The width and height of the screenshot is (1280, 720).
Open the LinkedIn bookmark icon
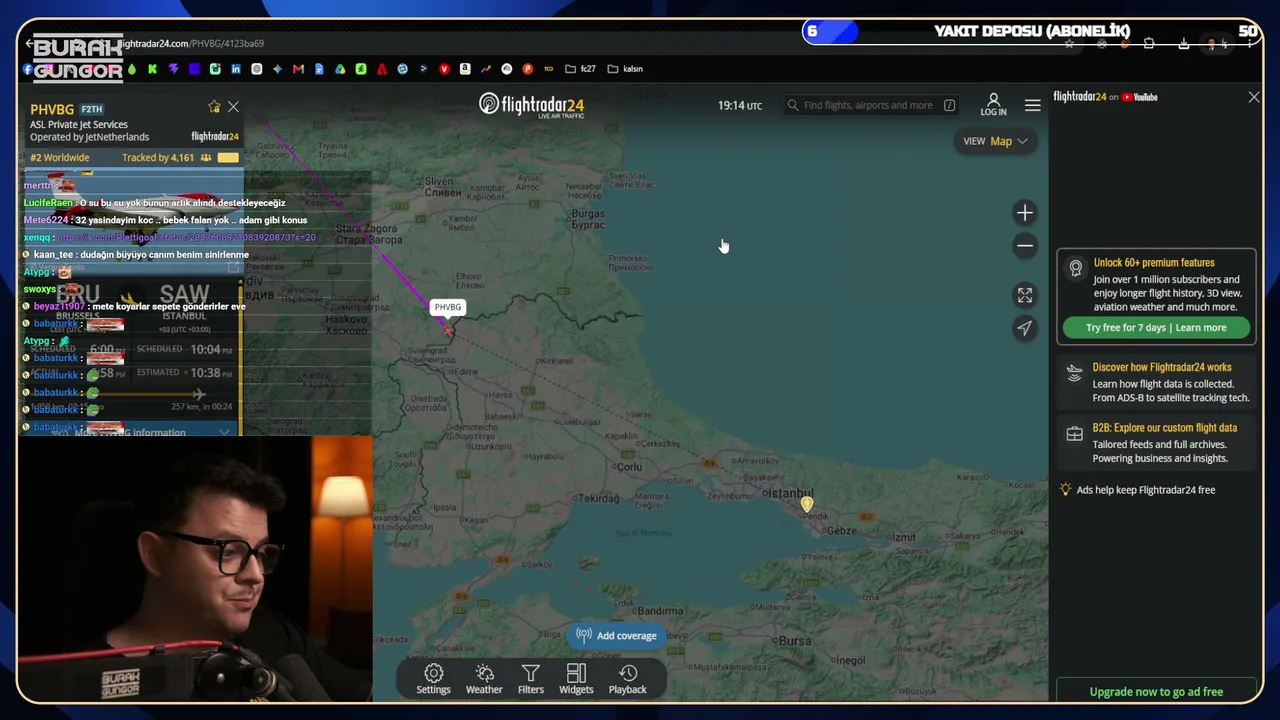(x=236, y=69)
